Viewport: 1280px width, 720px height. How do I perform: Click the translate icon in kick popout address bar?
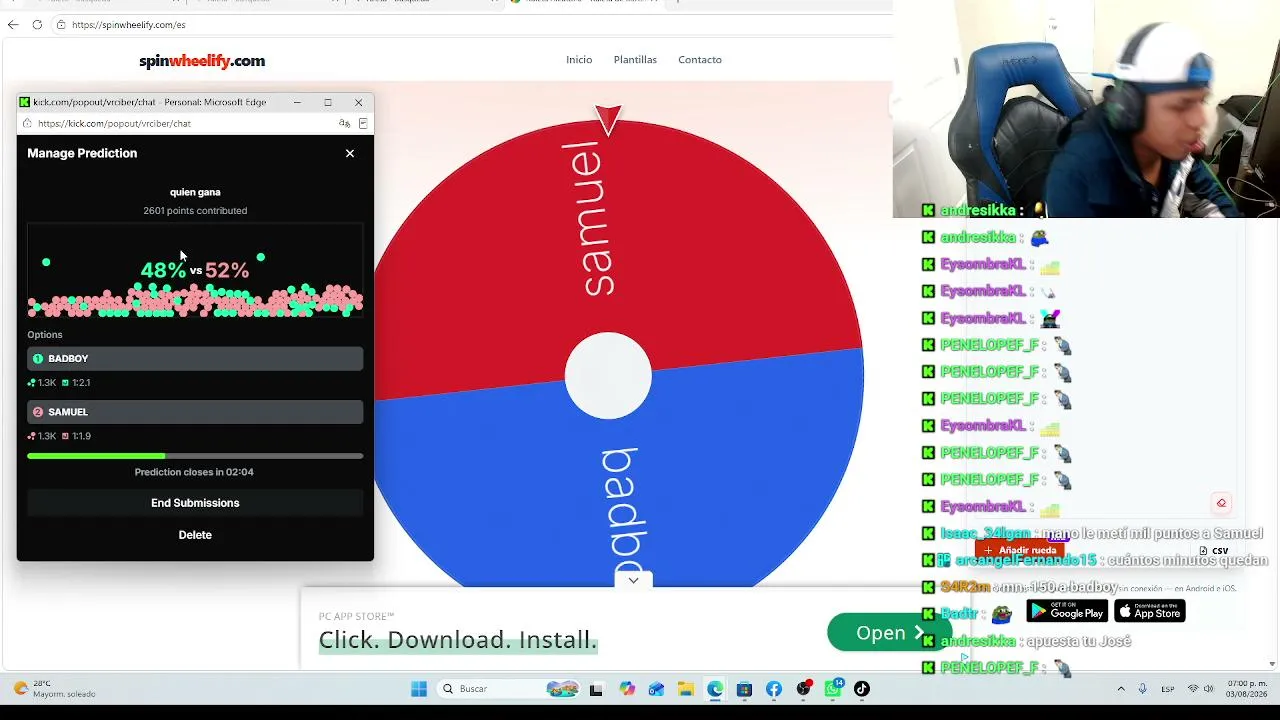tap(344, 123)
